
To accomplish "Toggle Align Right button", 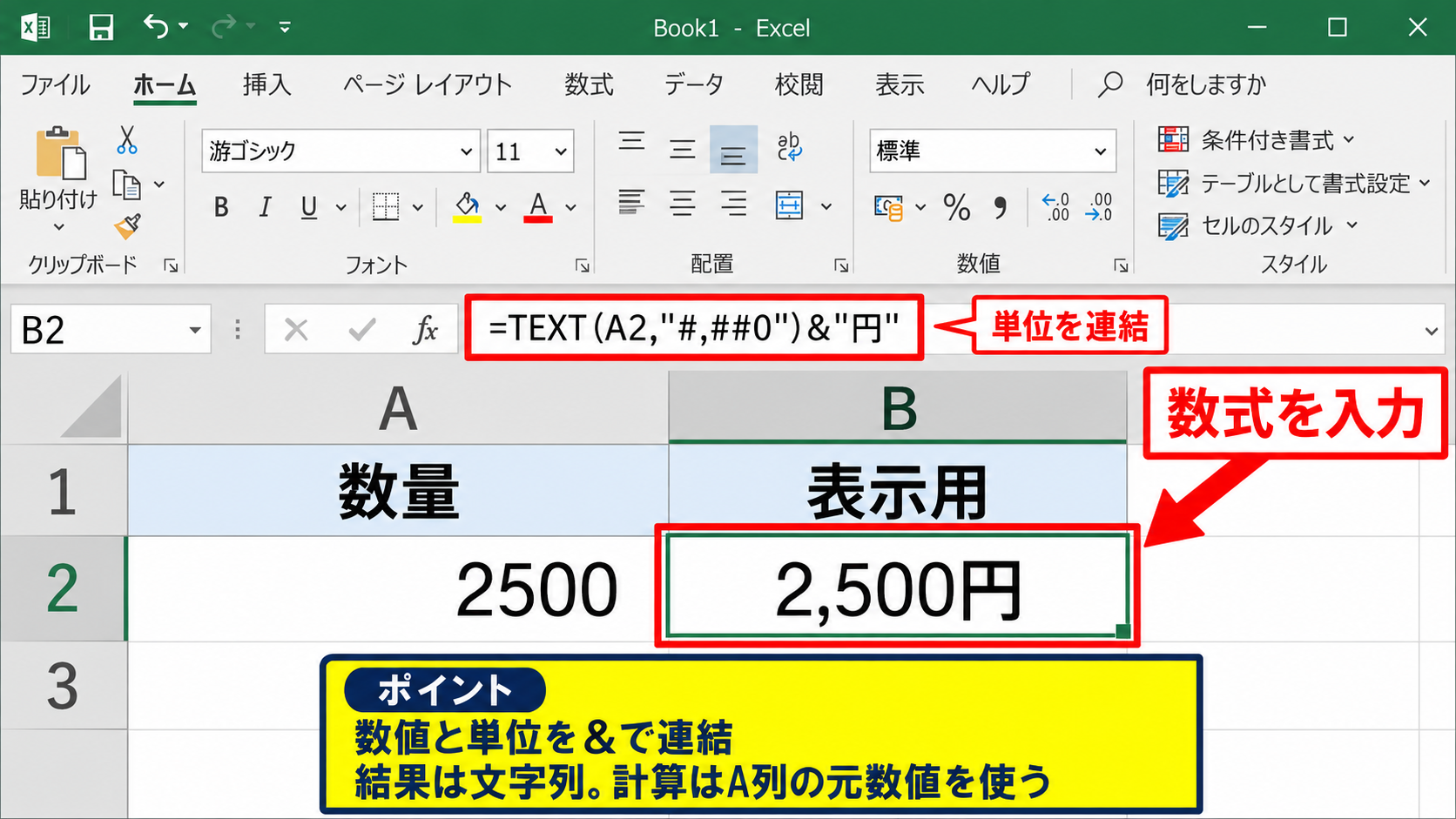I will click(733, 204).
